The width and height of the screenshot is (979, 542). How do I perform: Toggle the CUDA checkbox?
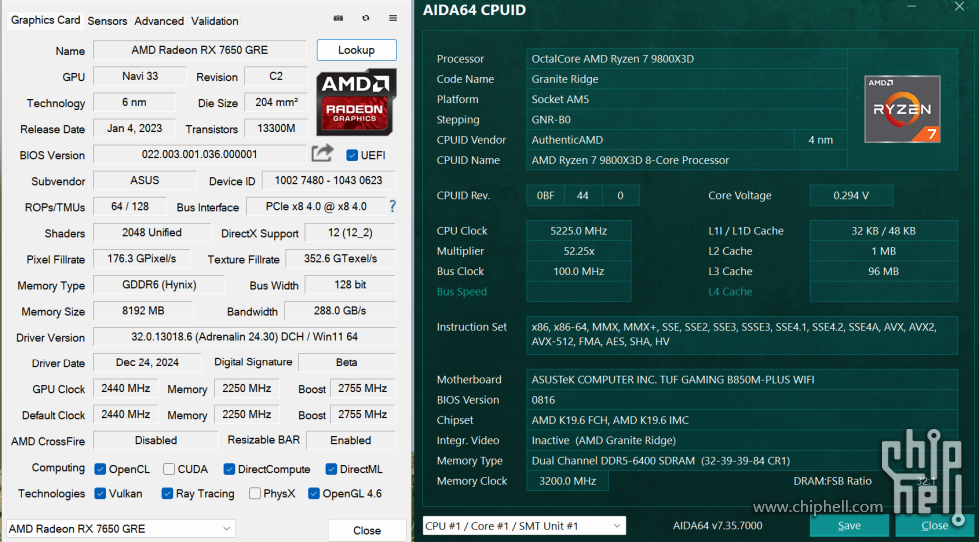pos(169,469)
